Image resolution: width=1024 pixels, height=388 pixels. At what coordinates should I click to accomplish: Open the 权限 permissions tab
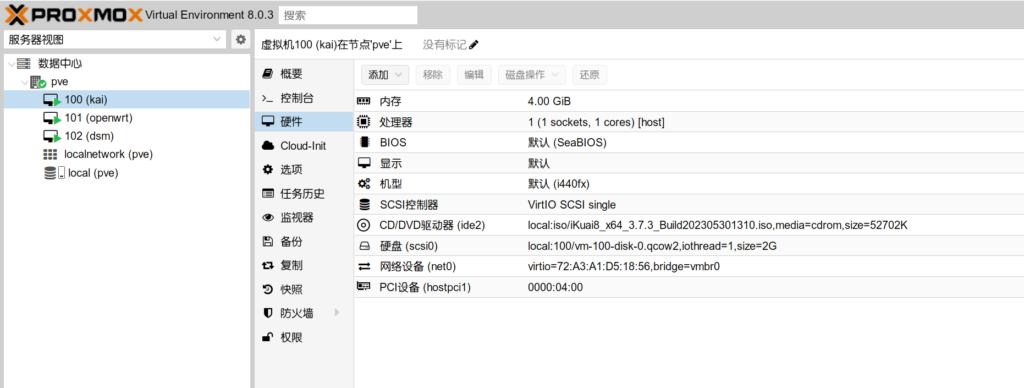click(304, 337)
